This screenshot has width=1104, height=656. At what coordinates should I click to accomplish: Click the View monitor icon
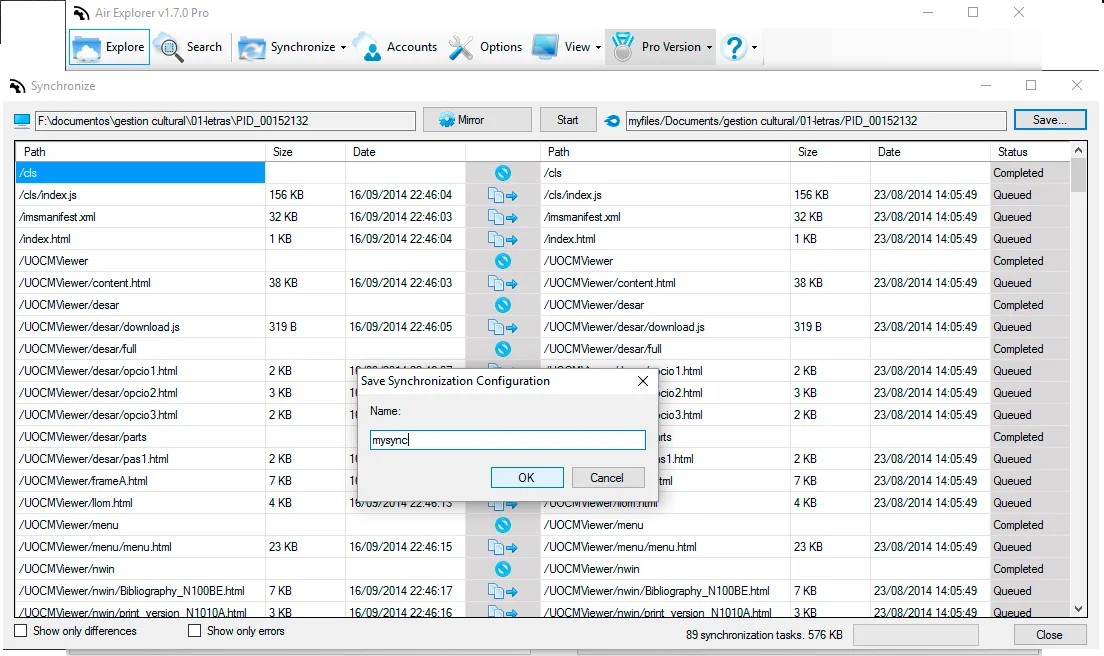[x=545, y=47]
